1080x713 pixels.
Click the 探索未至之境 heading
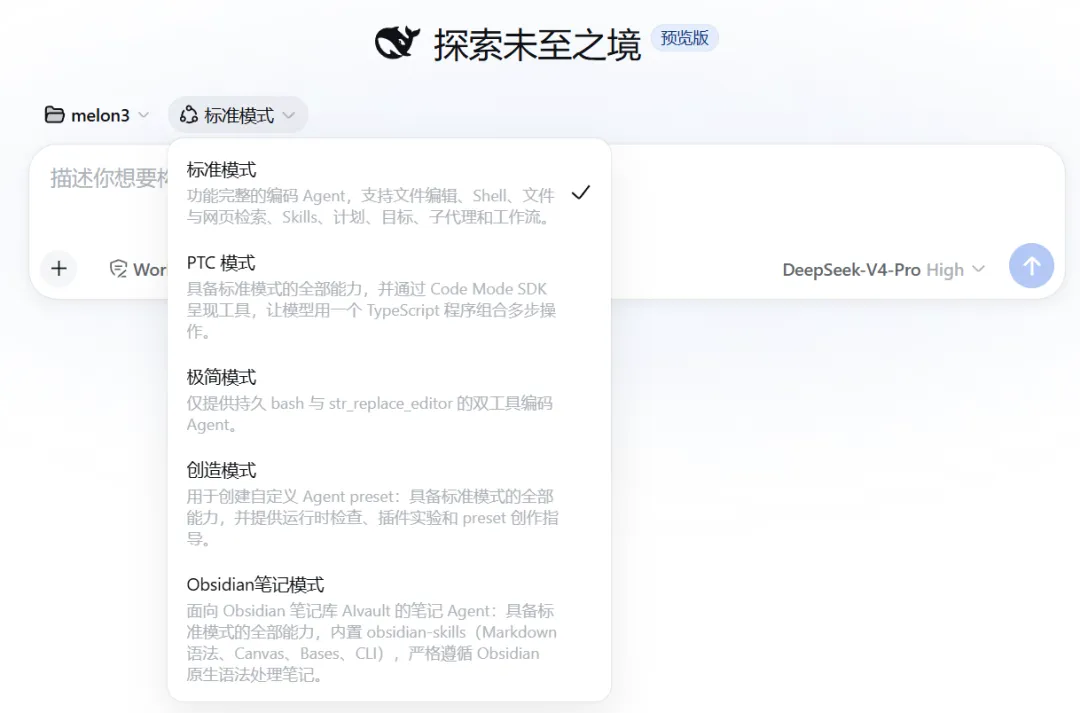tap(537, 45)
